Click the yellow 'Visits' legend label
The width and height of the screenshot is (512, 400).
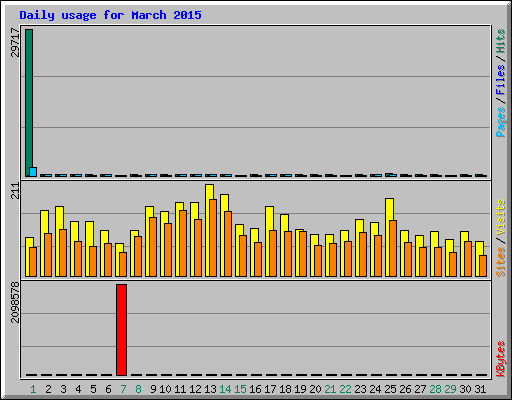[500, 217]
